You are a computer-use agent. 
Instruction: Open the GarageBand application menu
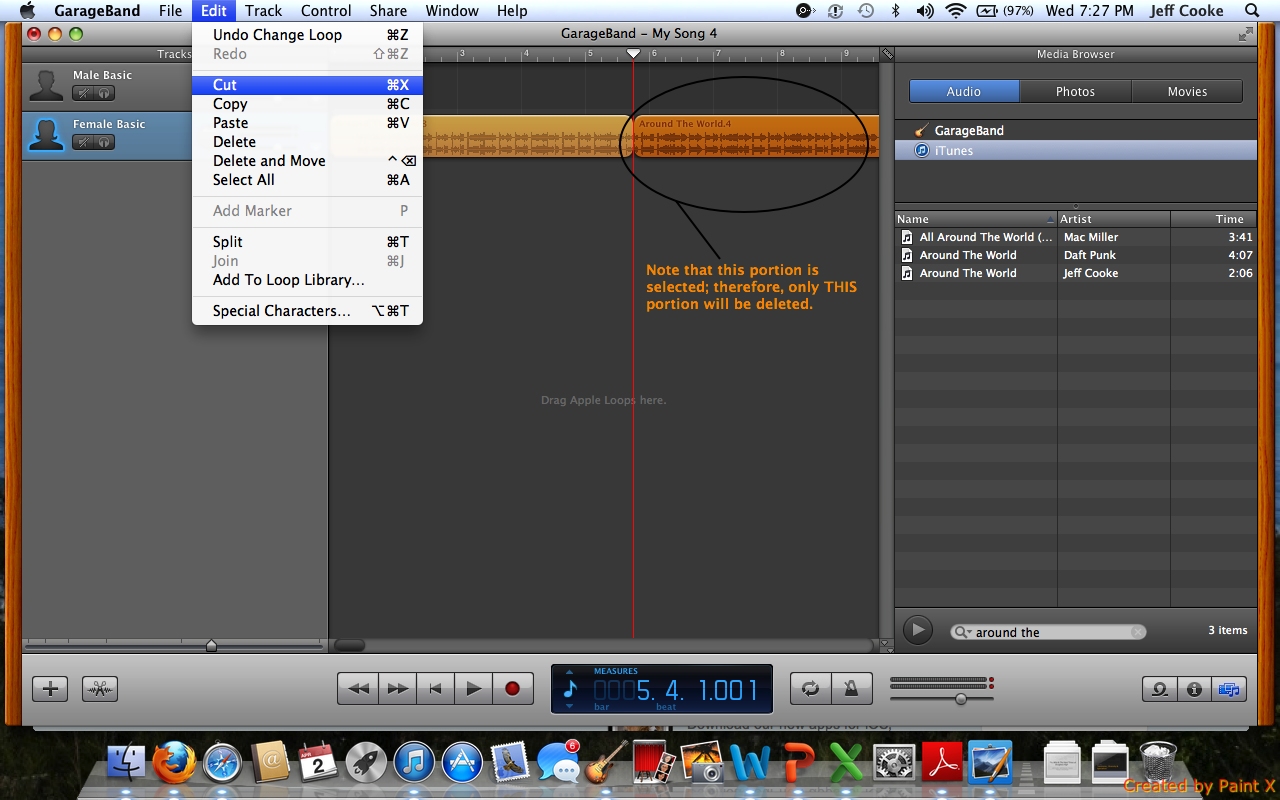pos(97,11)
